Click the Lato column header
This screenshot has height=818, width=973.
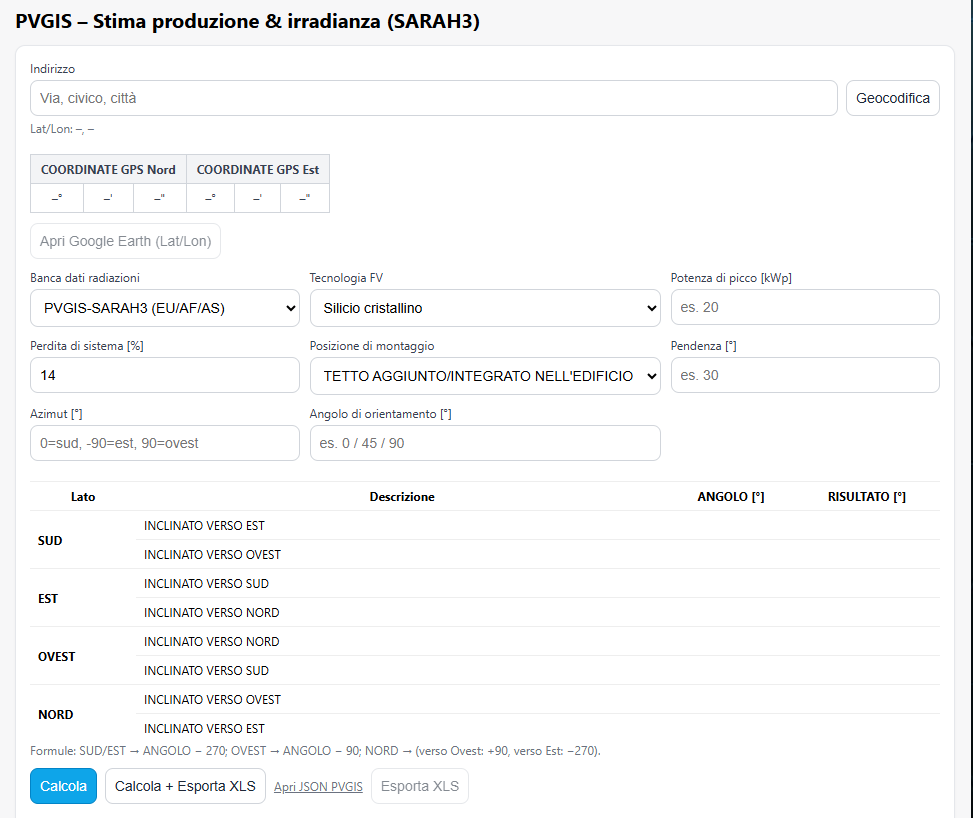coord(83,497)
